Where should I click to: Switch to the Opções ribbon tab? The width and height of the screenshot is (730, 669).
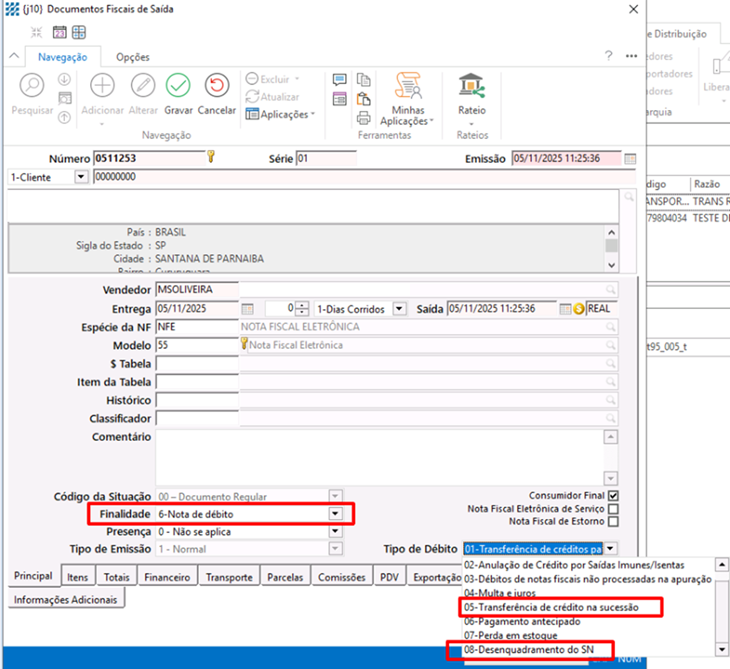coord(133,58)
